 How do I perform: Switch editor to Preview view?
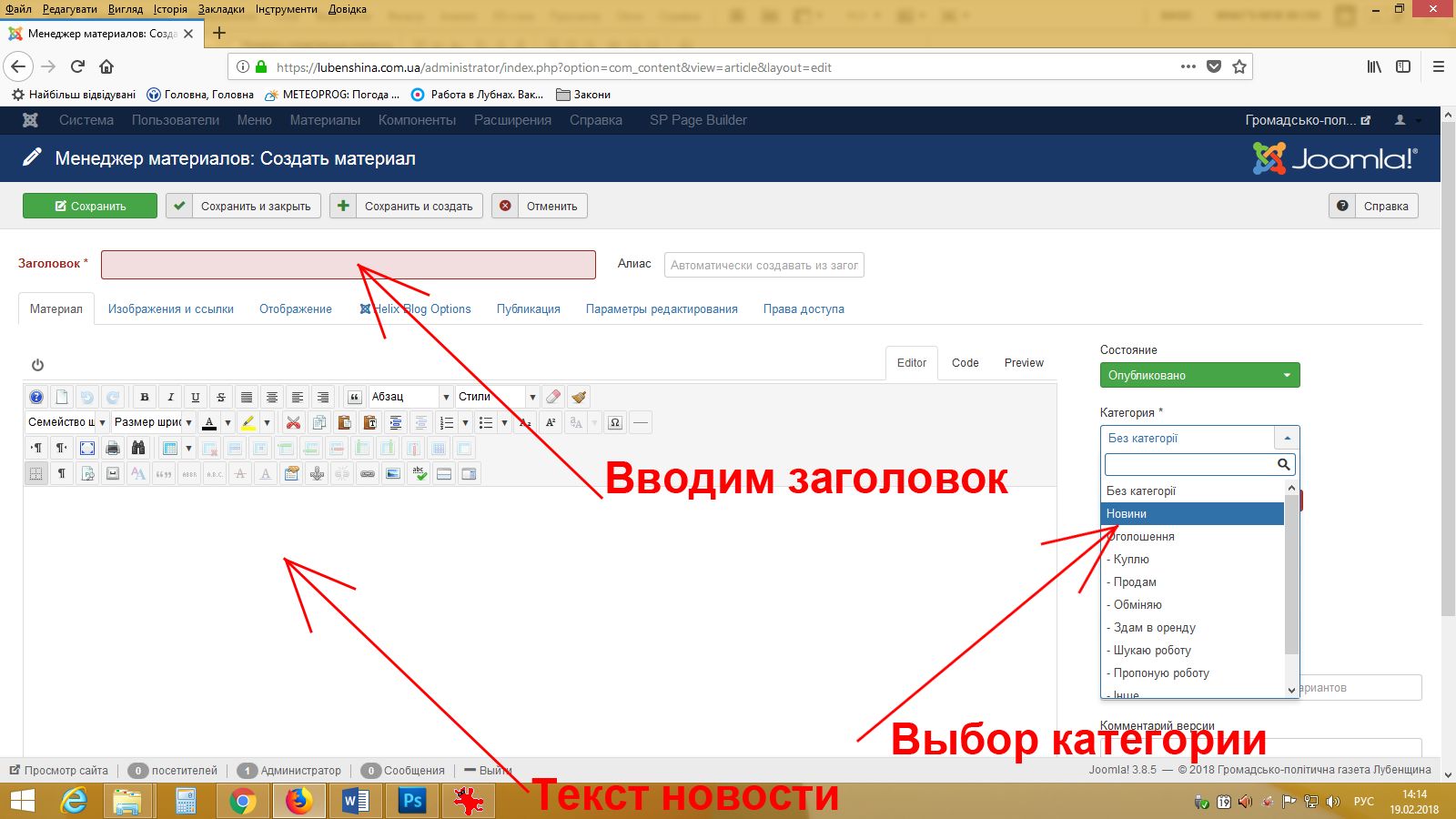[x=1024, y=362]
